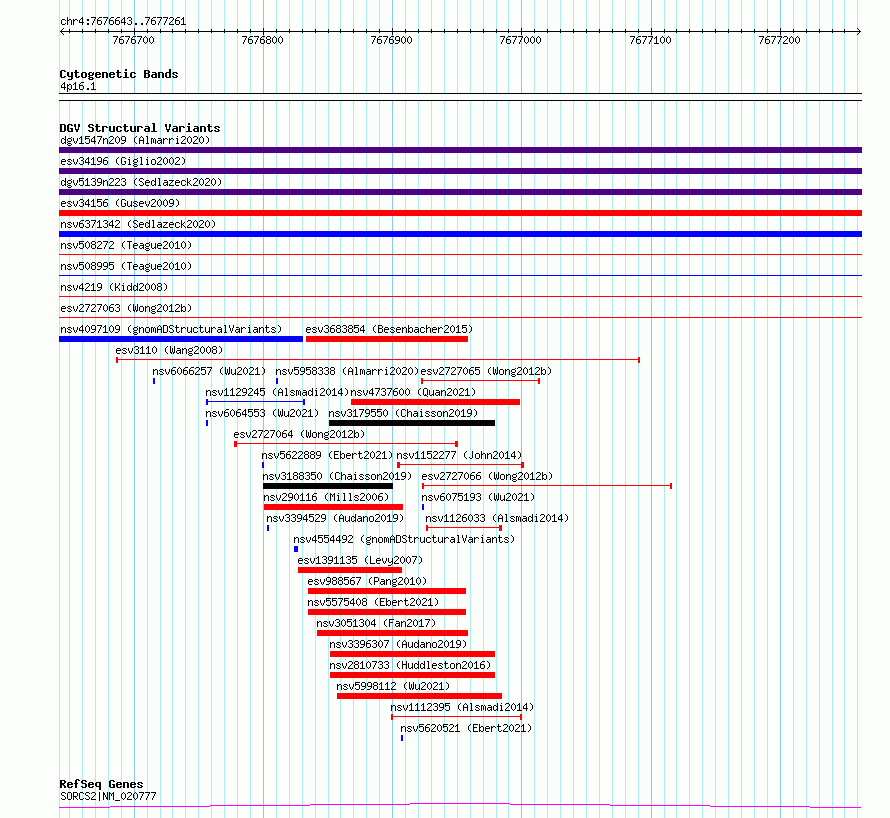The image size is (890, 818).
Task: Click the dgv1547n209 (Almarri2020) variant label
Action: coord(135,140)
